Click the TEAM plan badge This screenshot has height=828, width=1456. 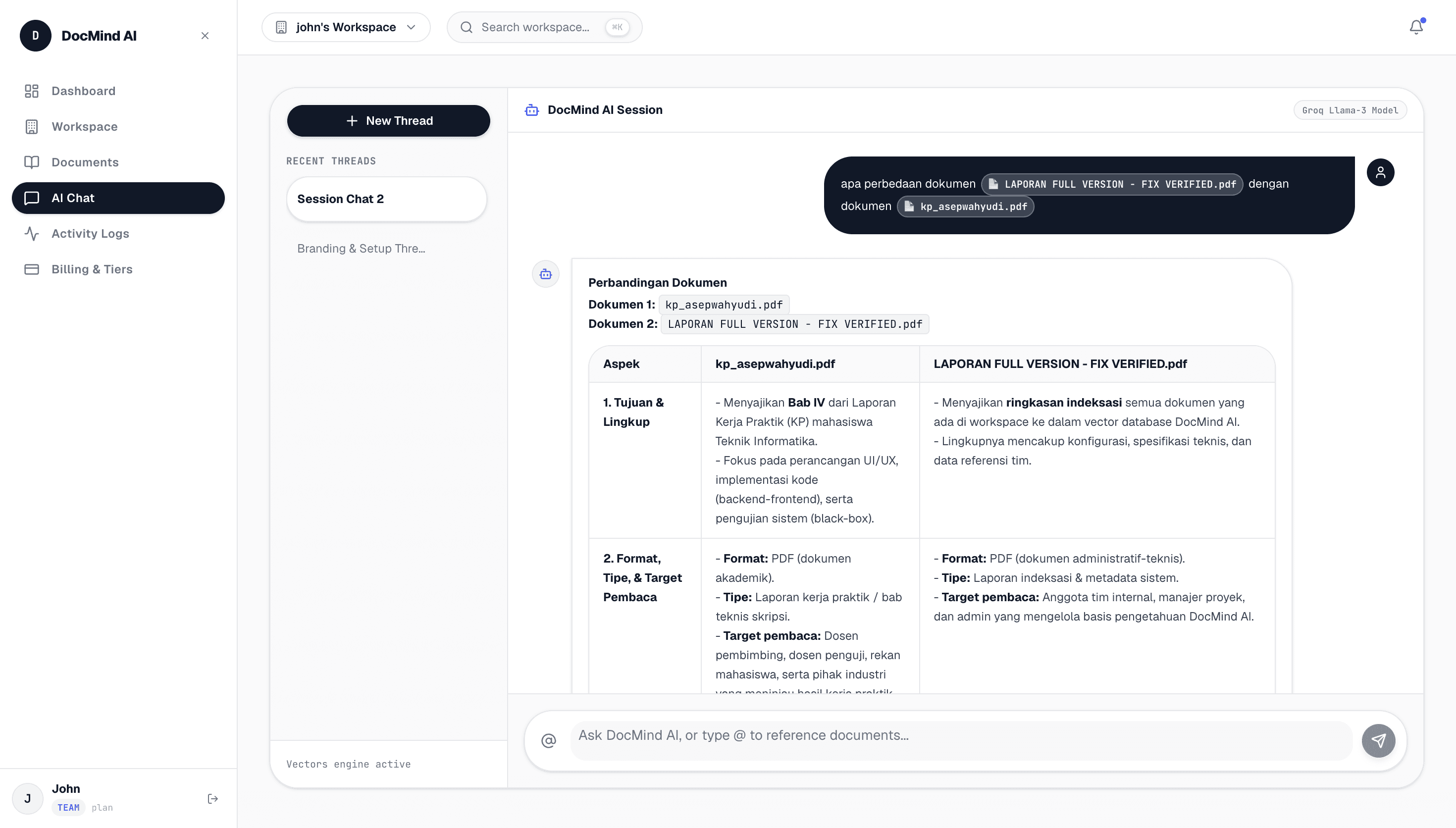[68, 808]
